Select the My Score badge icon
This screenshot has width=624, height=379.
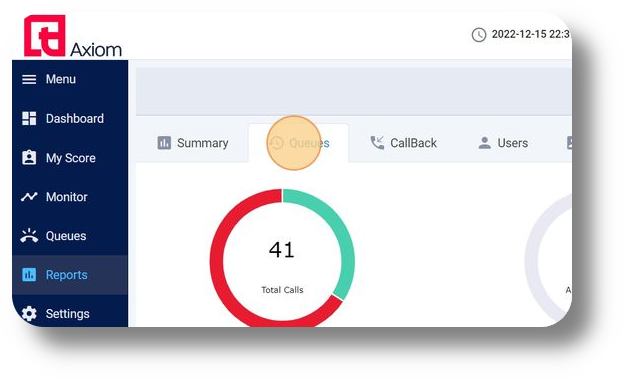[x=29, y=158]
